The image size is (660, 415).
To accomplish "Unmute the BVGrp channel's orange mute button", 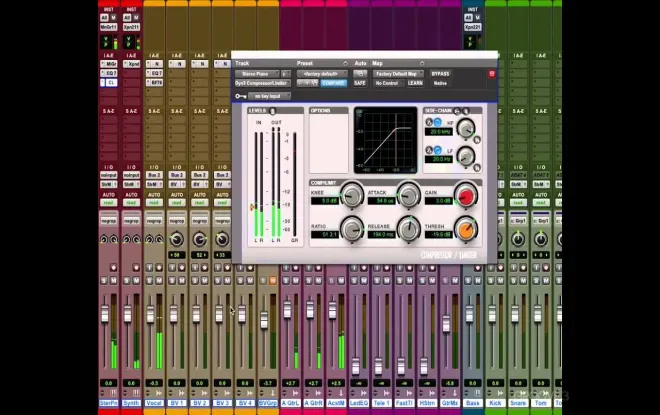I will [x=272, y=280].
